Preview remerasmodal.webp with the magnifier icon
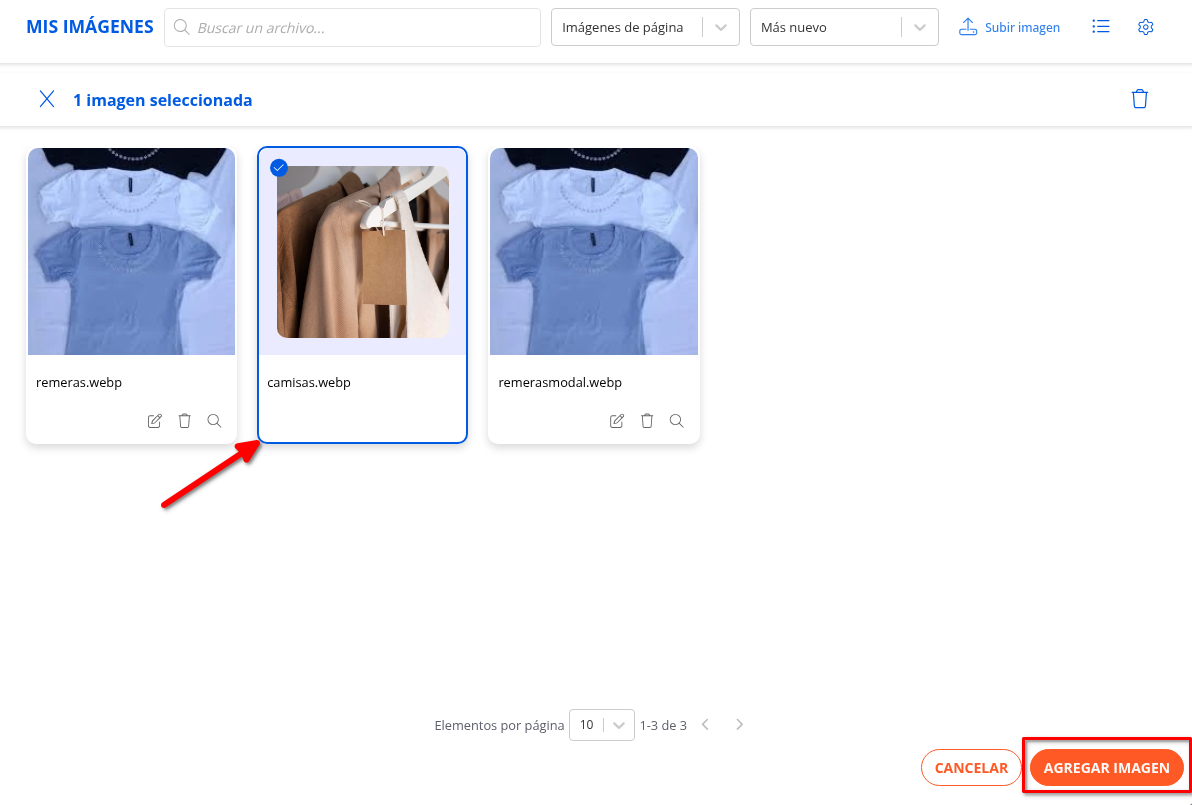Screen dimensions: 1192x805 point(677,421)
